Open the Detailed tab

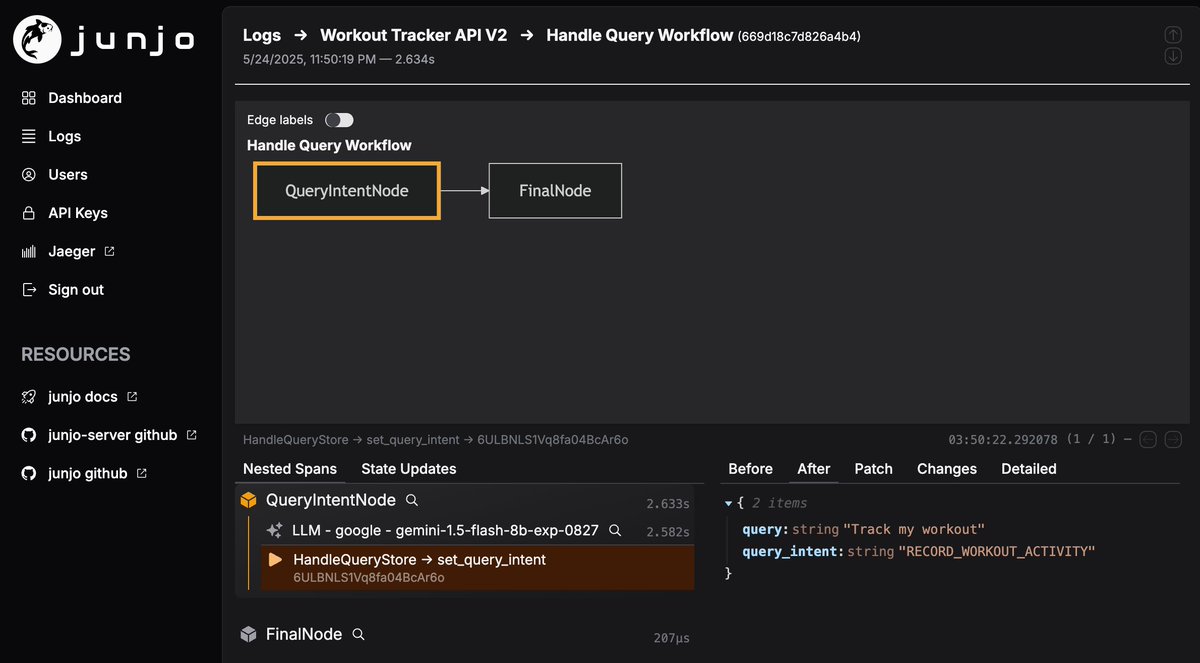tap(1029, 469)
